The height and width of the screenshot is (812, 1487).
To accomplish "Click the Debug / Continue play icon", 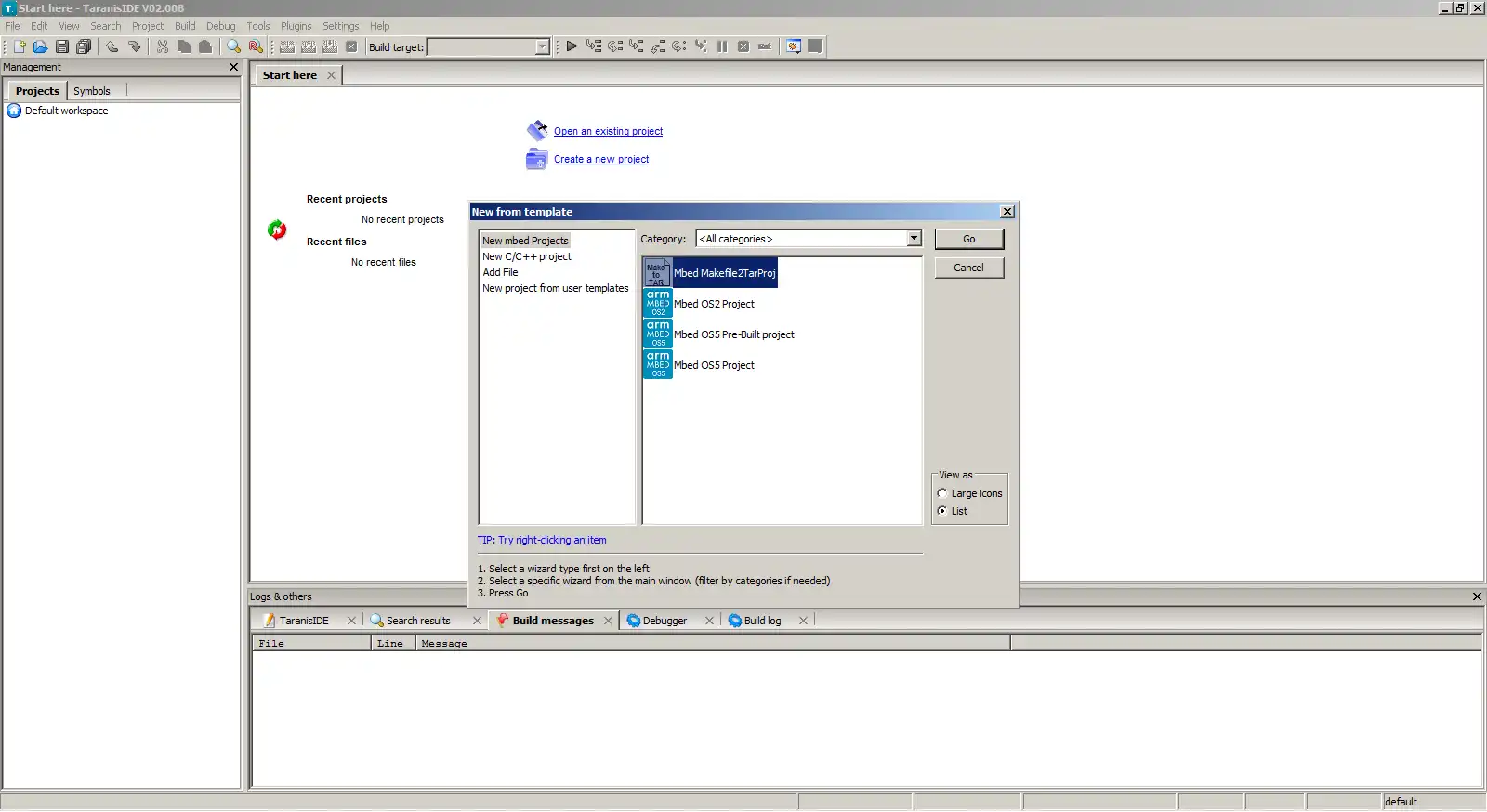I will click(572, 46).
